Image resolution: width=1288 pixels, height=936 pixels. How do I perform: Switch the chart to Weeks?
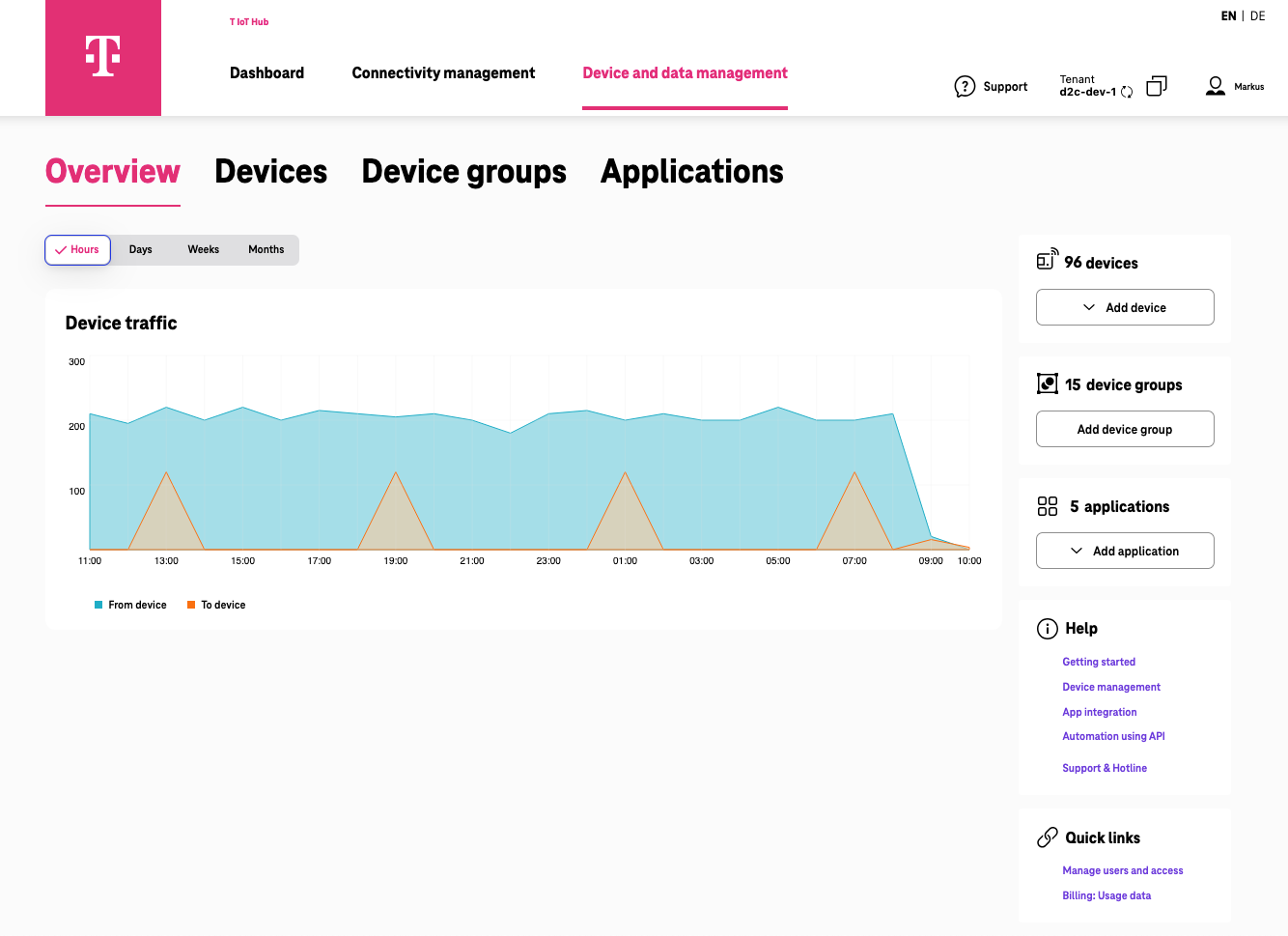pos(204,249)
